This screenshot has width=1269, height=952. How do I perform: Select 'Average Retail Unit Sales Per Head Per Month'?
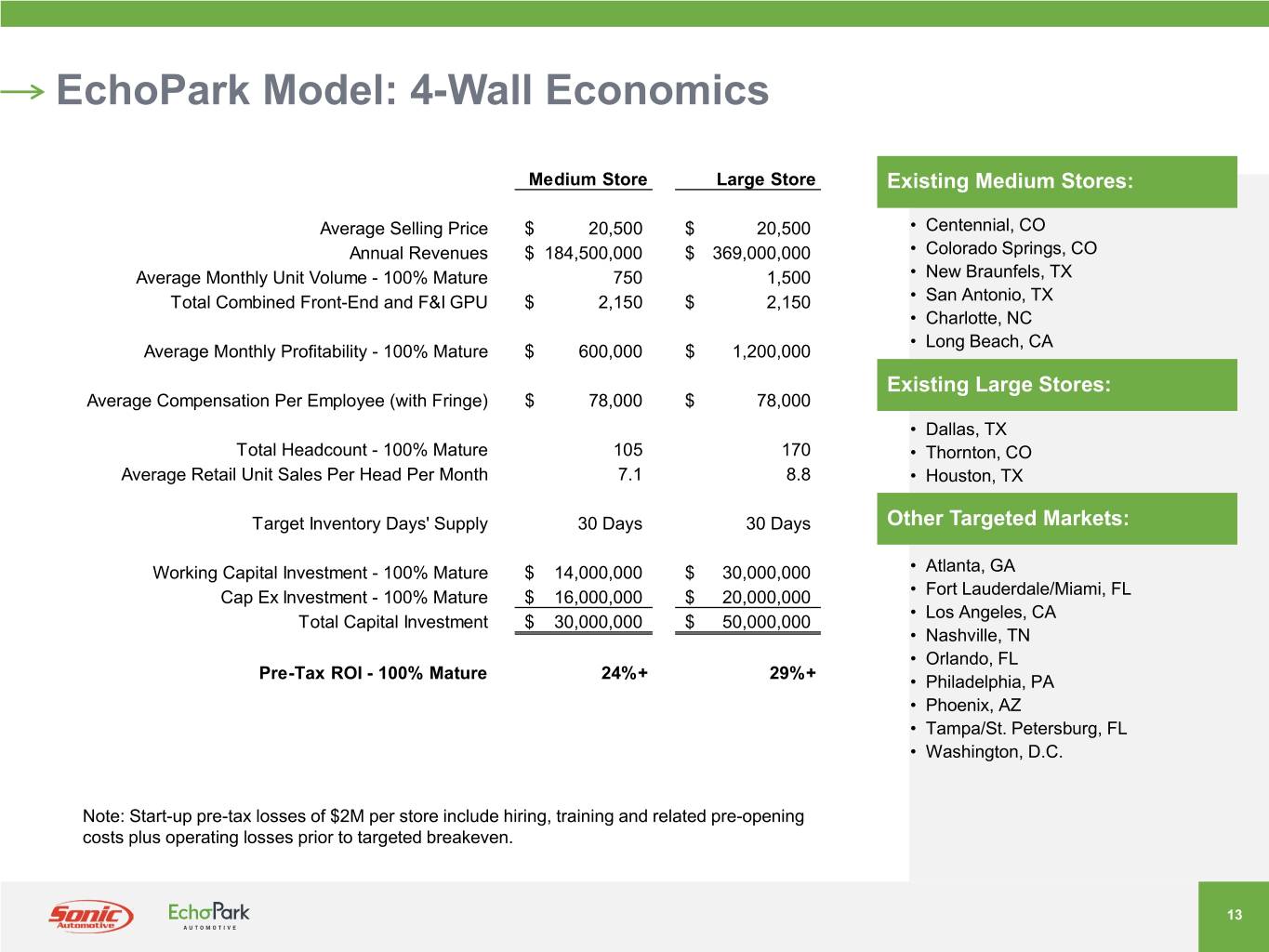click(304, 475)
